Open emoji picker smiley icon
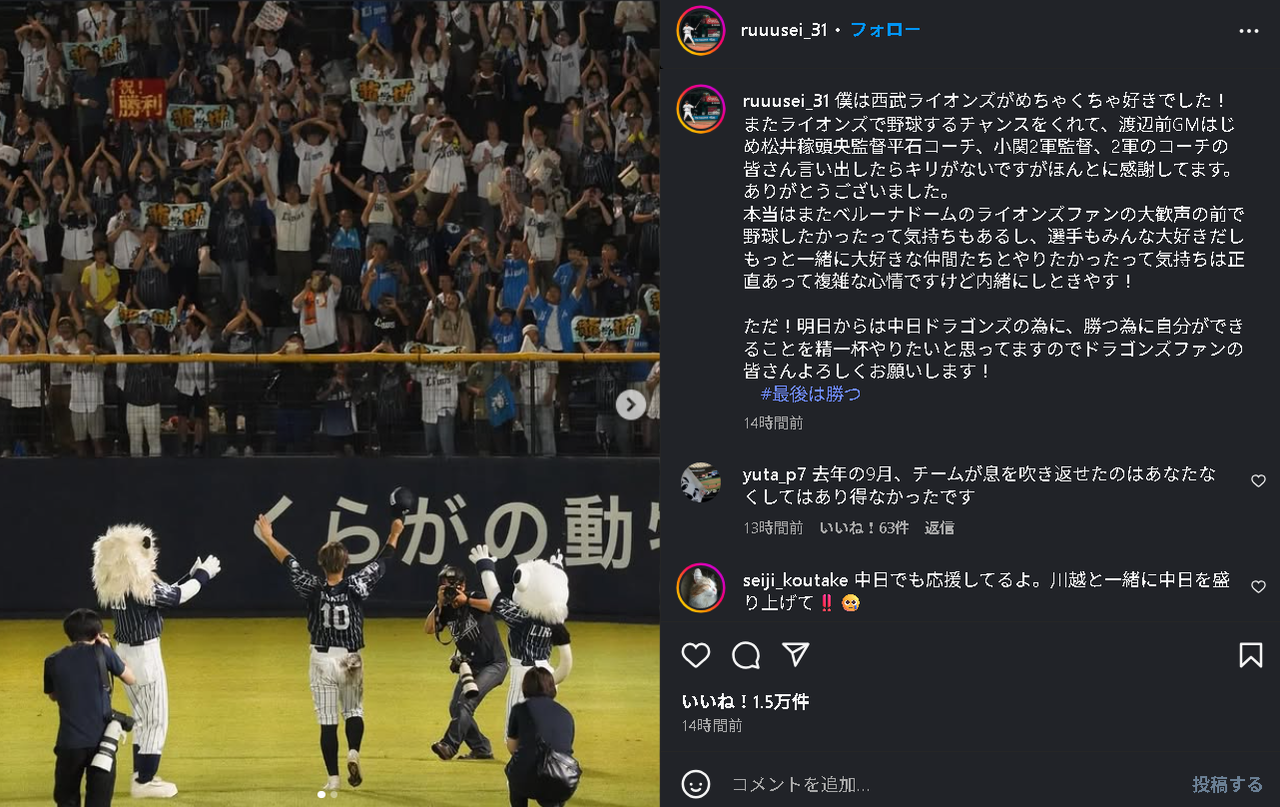 pos(696,784)
